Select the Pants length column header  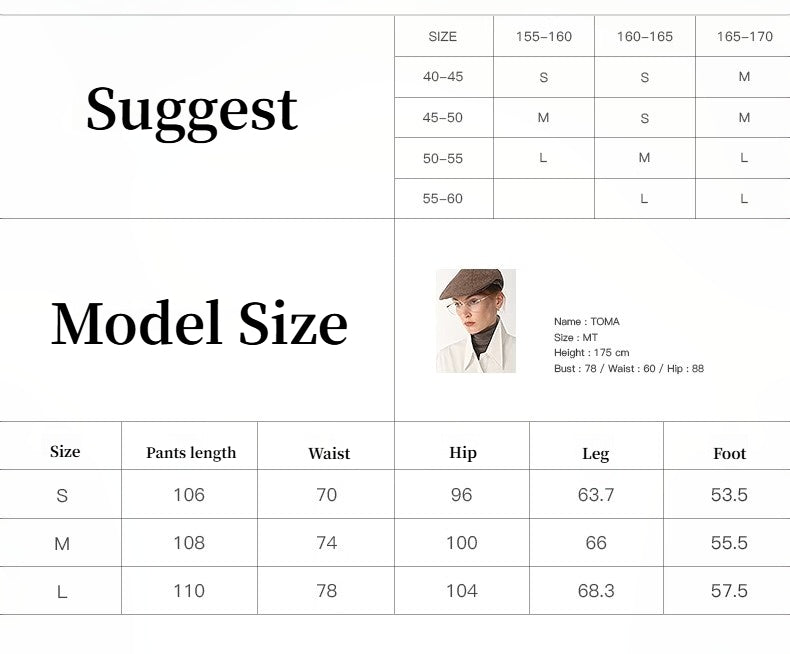[x=191, y=453]
